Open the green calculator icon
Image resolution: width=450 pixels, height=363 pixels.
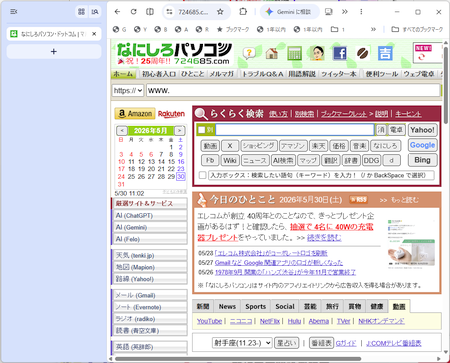294,53
